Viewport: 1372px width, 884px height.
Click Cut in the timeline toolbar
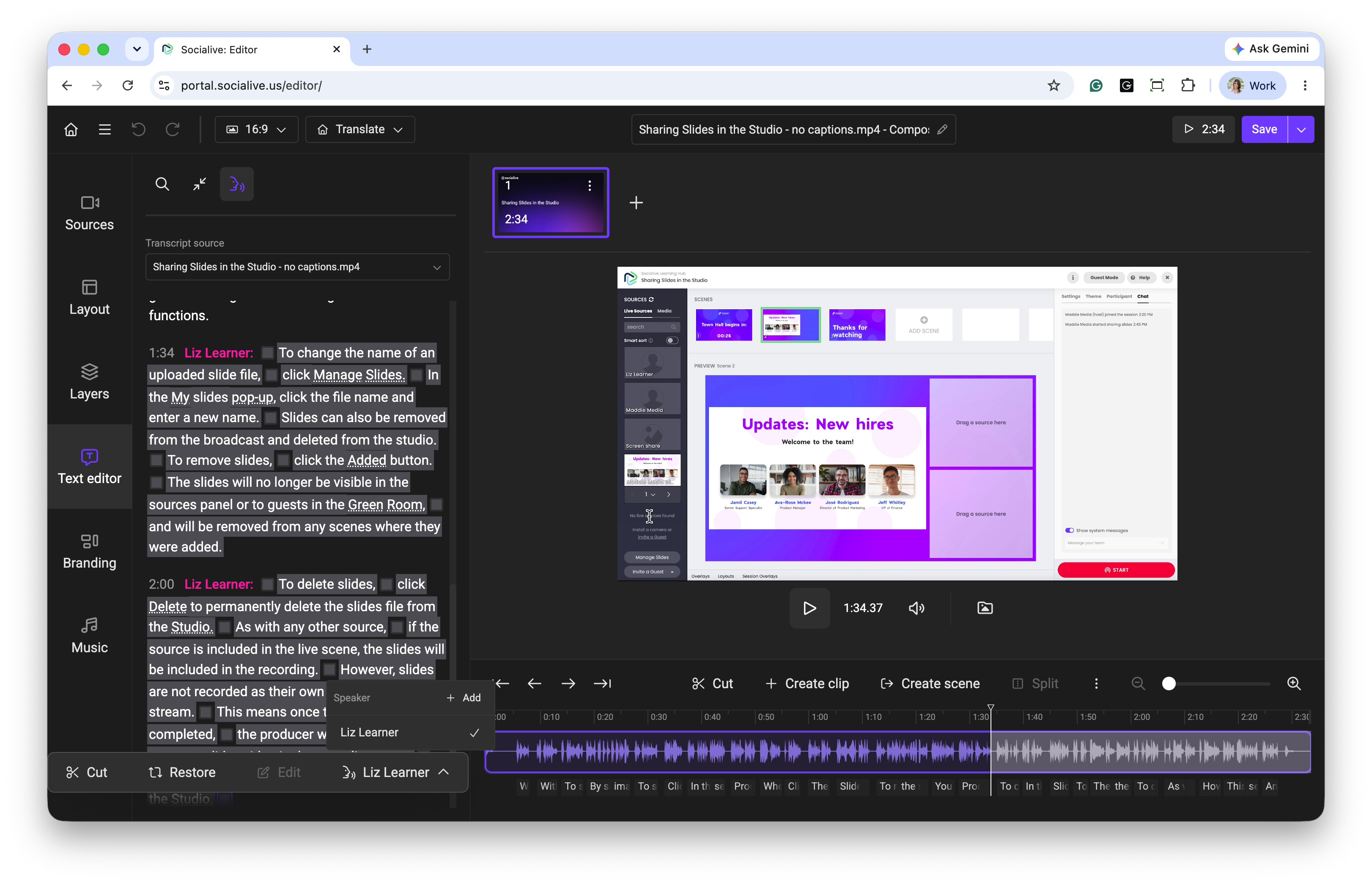coord(712,684)
